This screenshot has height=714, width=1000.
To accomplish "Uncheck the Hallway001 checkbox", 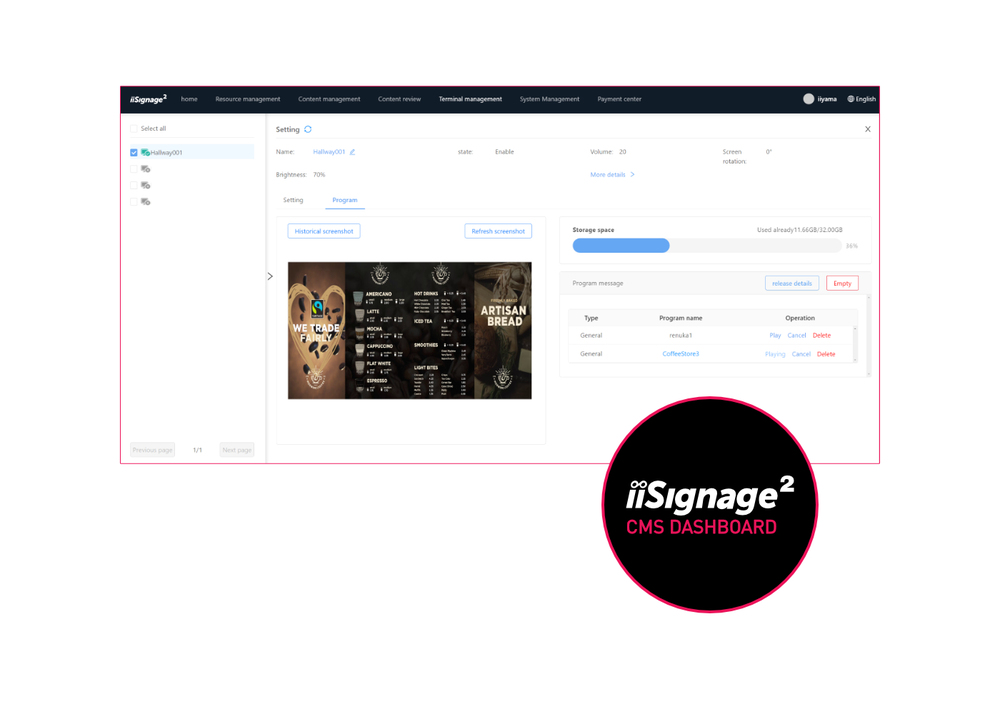I will pyautogui.click(x=133, y=152).
